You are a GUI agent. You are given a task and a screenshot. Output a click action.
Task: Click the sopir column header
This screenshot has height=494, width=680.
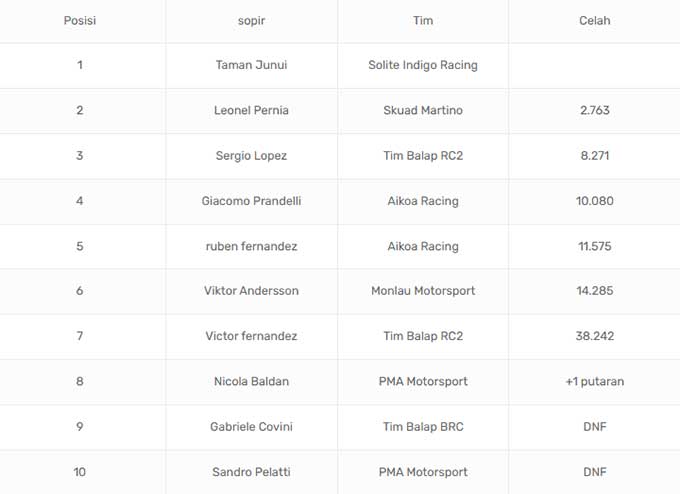pos(251,20)
